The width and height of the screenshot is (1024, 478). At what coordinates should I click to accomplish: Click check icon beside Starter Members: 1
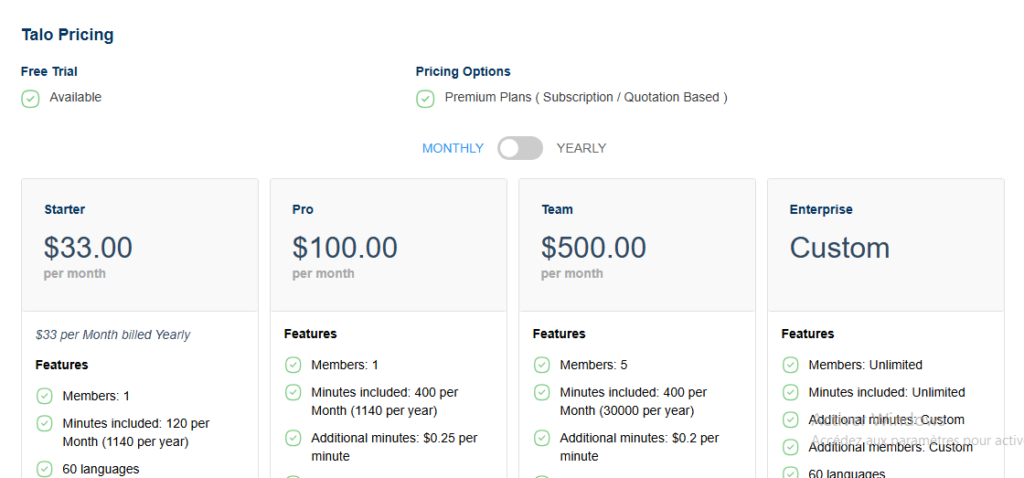45,396
